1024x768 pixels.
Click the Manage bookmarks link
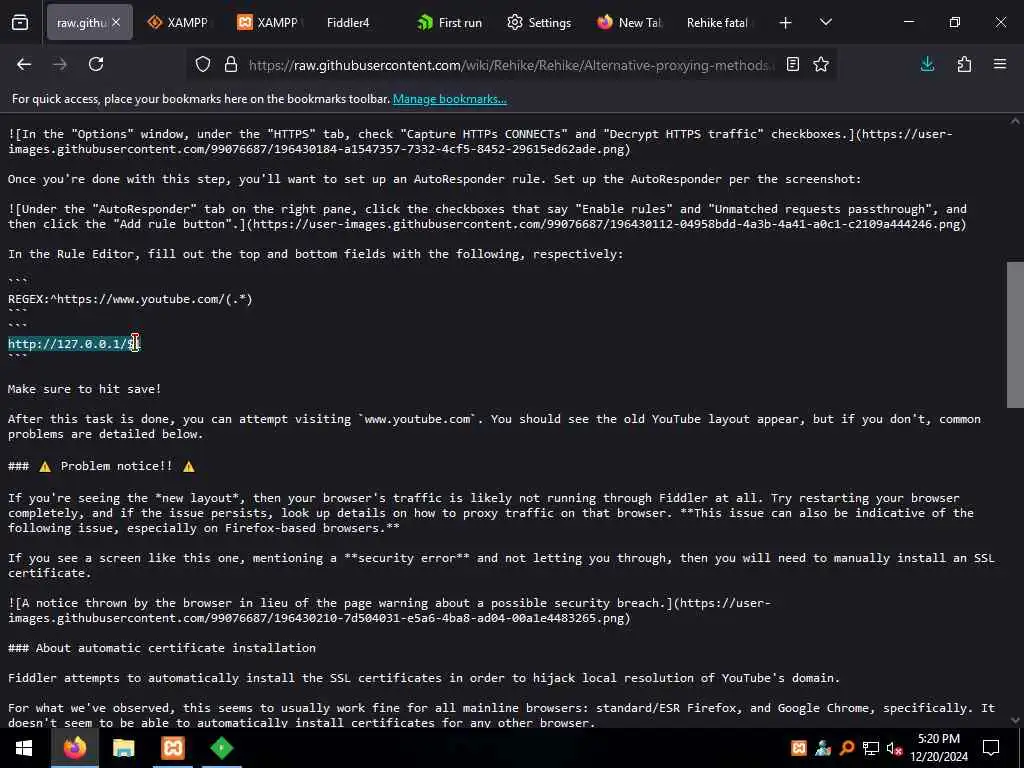pyautogui.click(x=449, y=99)
